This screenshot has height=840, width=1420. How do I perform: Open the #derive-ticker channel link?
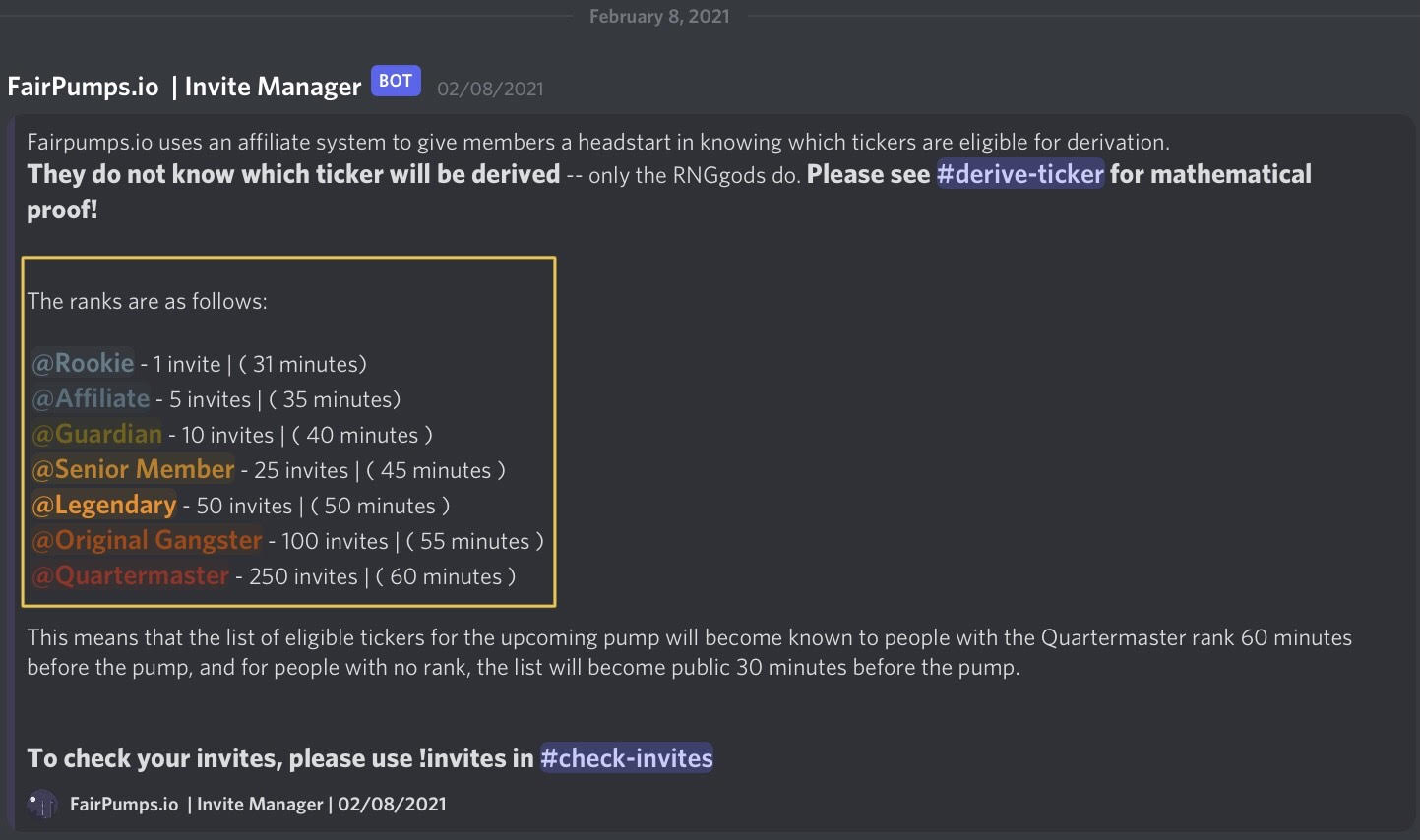1019,174
